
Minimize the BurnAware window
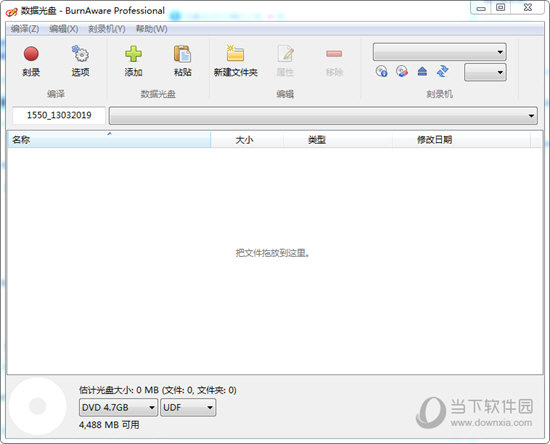point(481,8)
